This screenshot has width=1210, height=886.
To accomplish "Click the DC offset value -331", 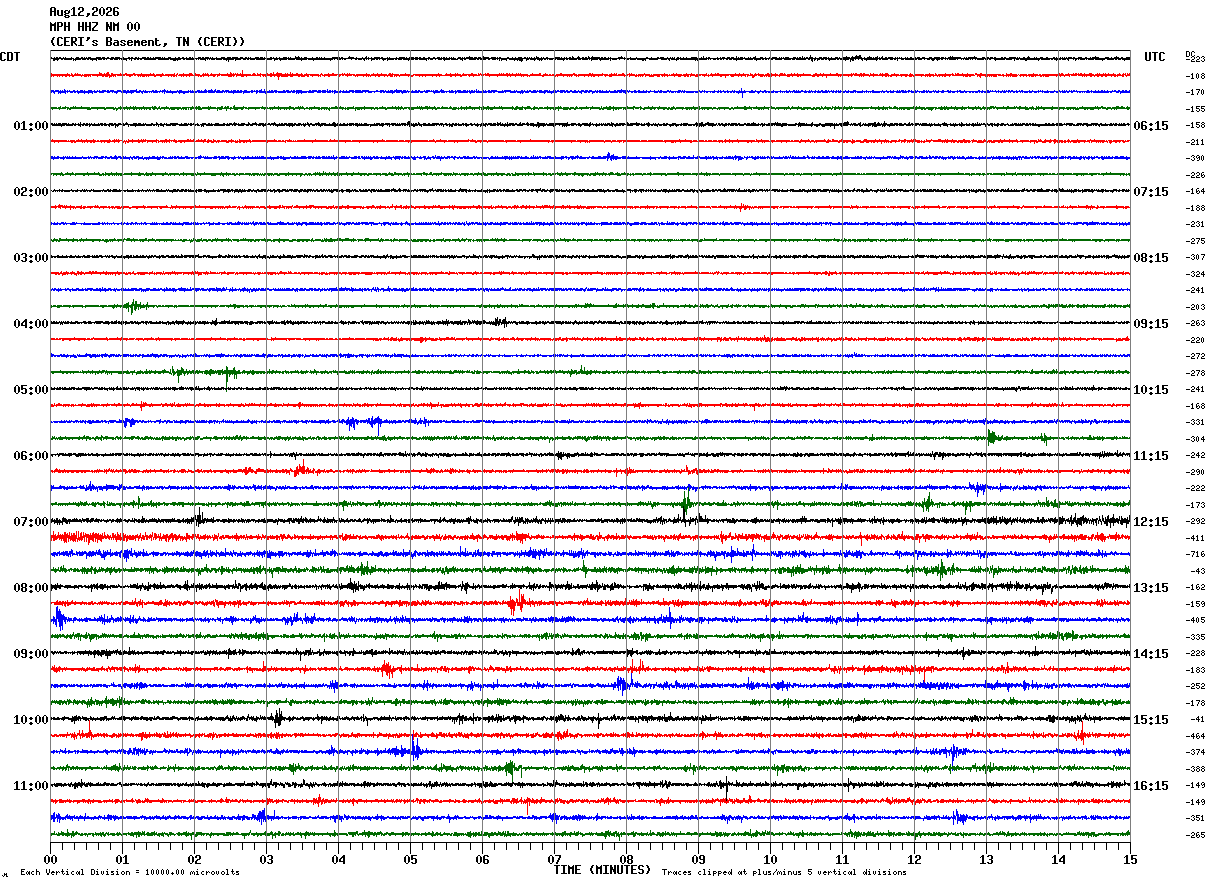I will tap(1195, 423).
